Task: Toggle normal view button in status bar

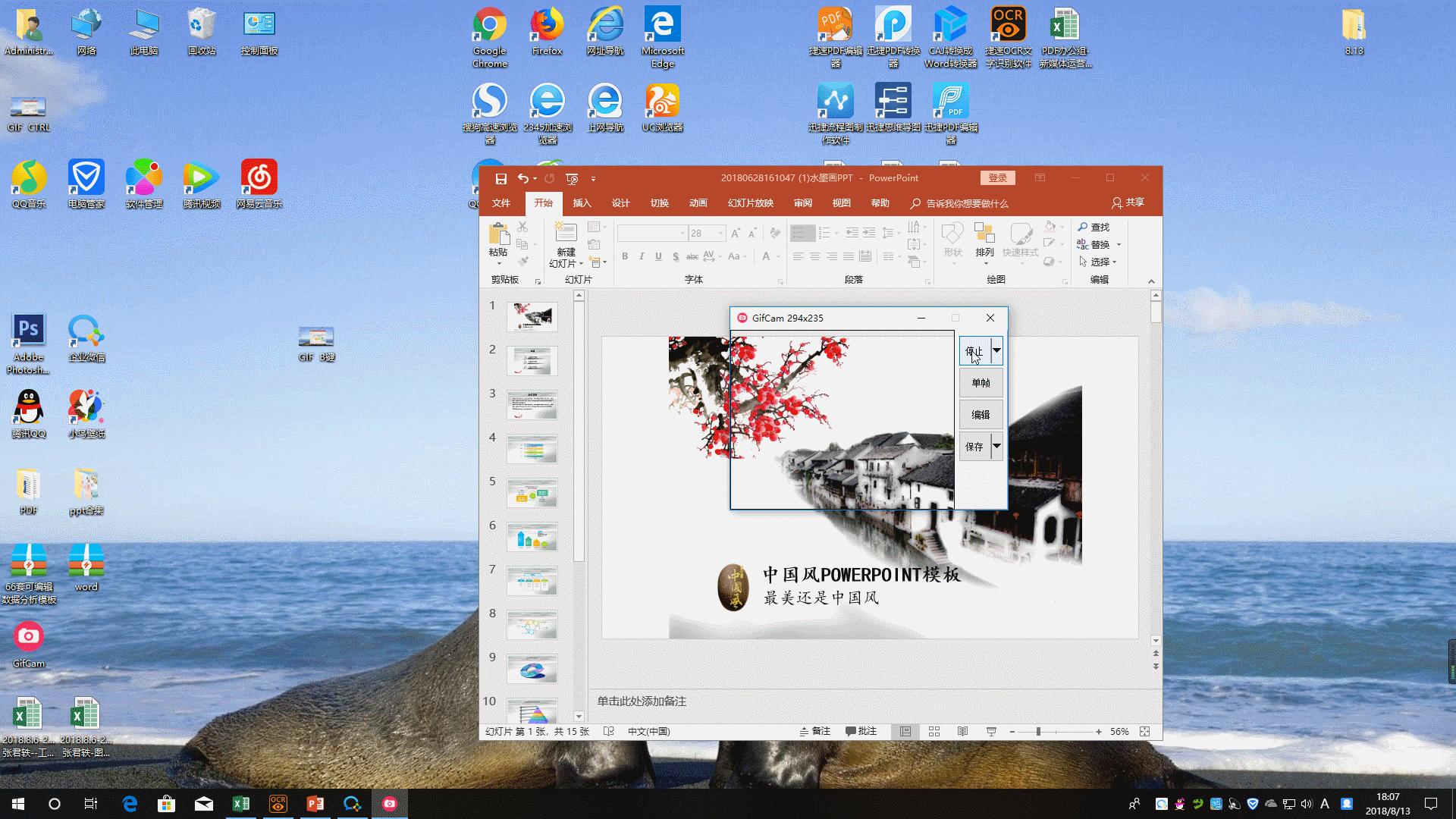Action: 905,732
